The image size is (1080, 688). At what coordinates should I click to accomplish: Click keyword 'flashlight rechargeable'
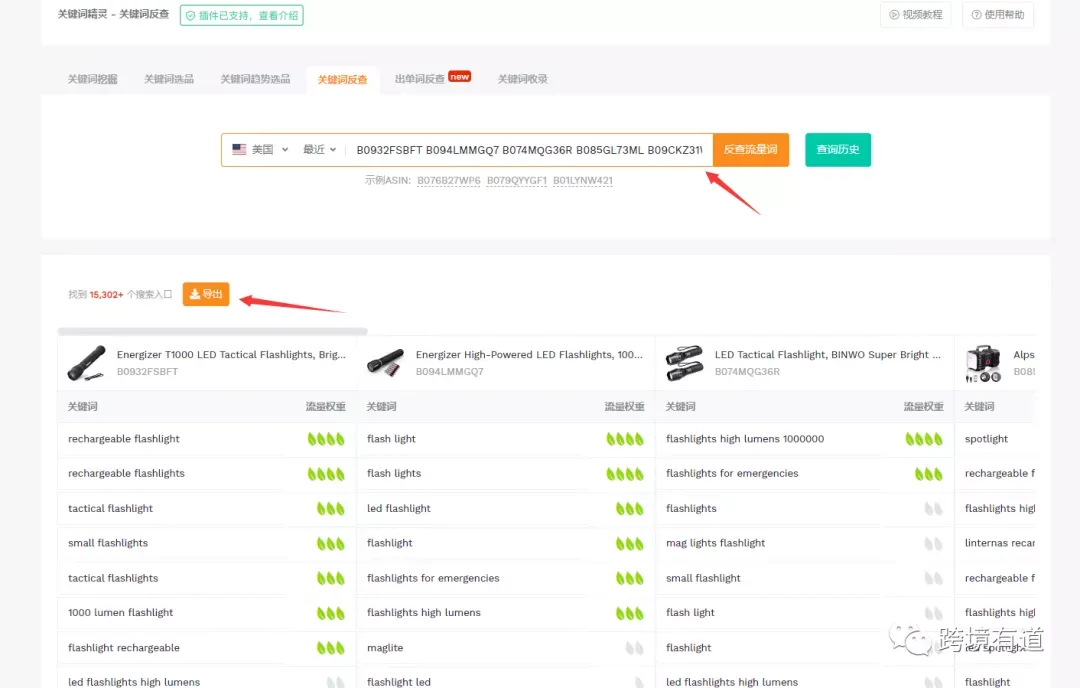[124, 647]
